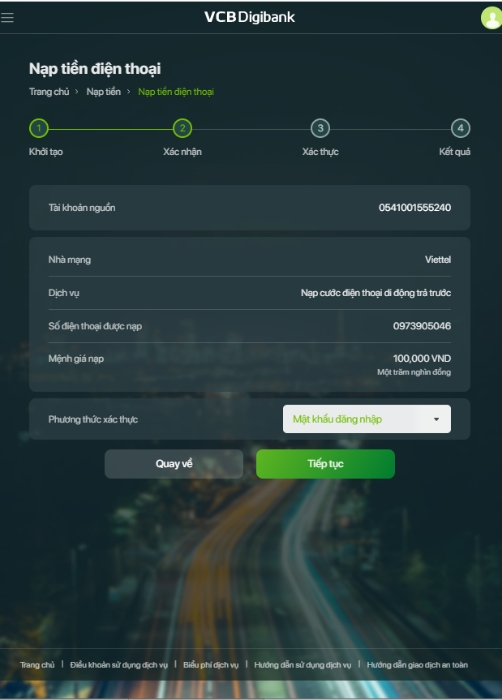
Task: Click step 4 Kết quả circle
Action: point(460,129)
